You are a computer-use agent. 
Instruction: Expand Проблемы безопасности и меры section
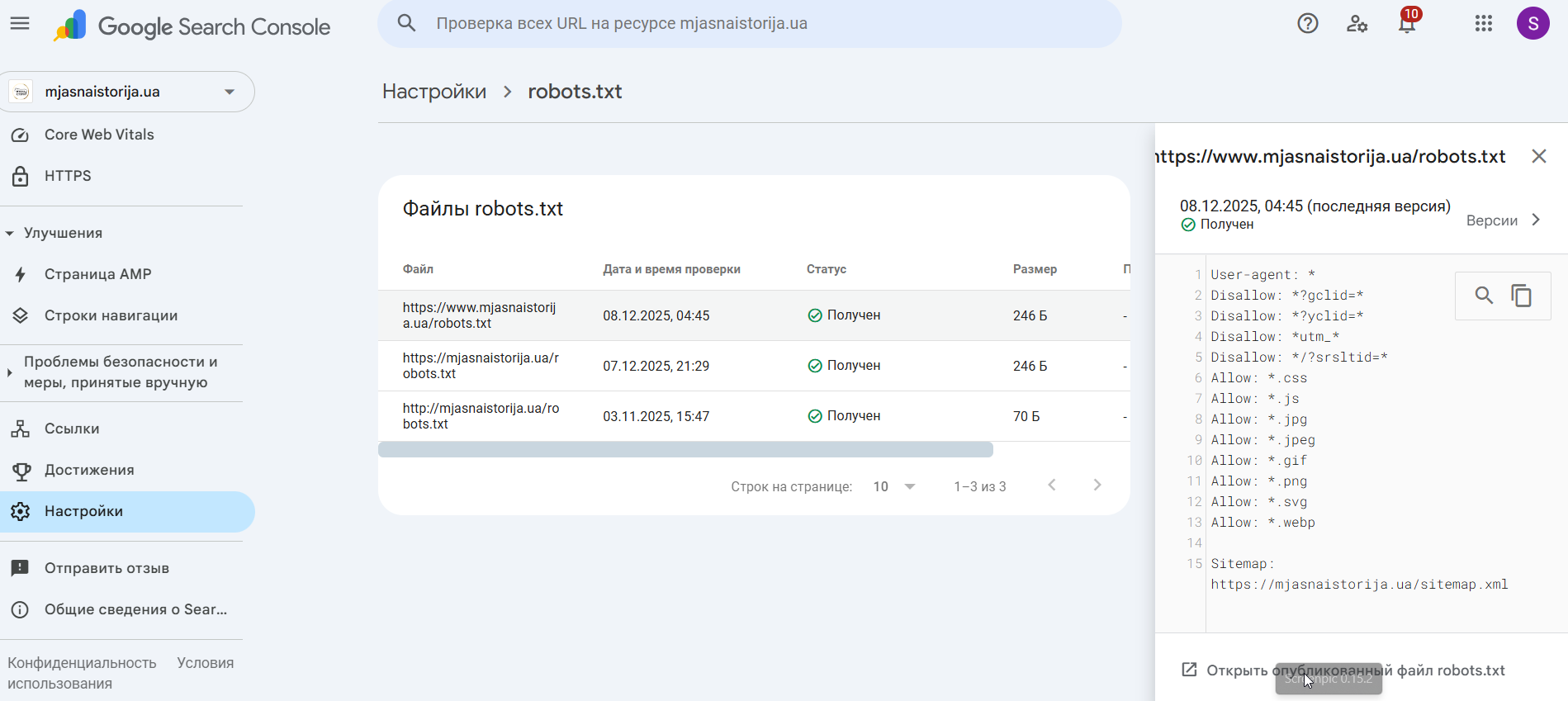pyautogui.click(x=9, y=372)
